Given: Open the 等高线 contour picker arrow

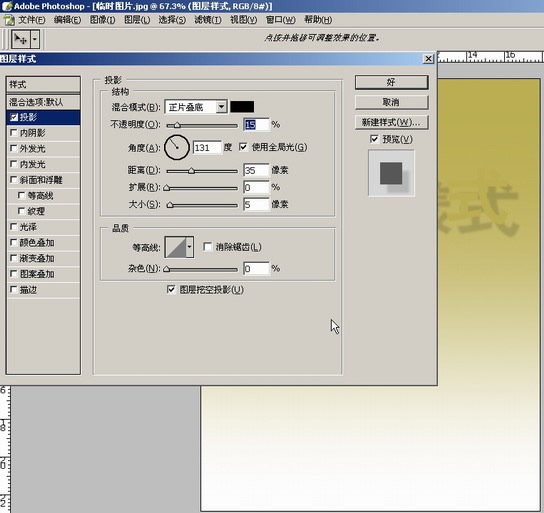Looking at the screenshot, I should point(190,247).
